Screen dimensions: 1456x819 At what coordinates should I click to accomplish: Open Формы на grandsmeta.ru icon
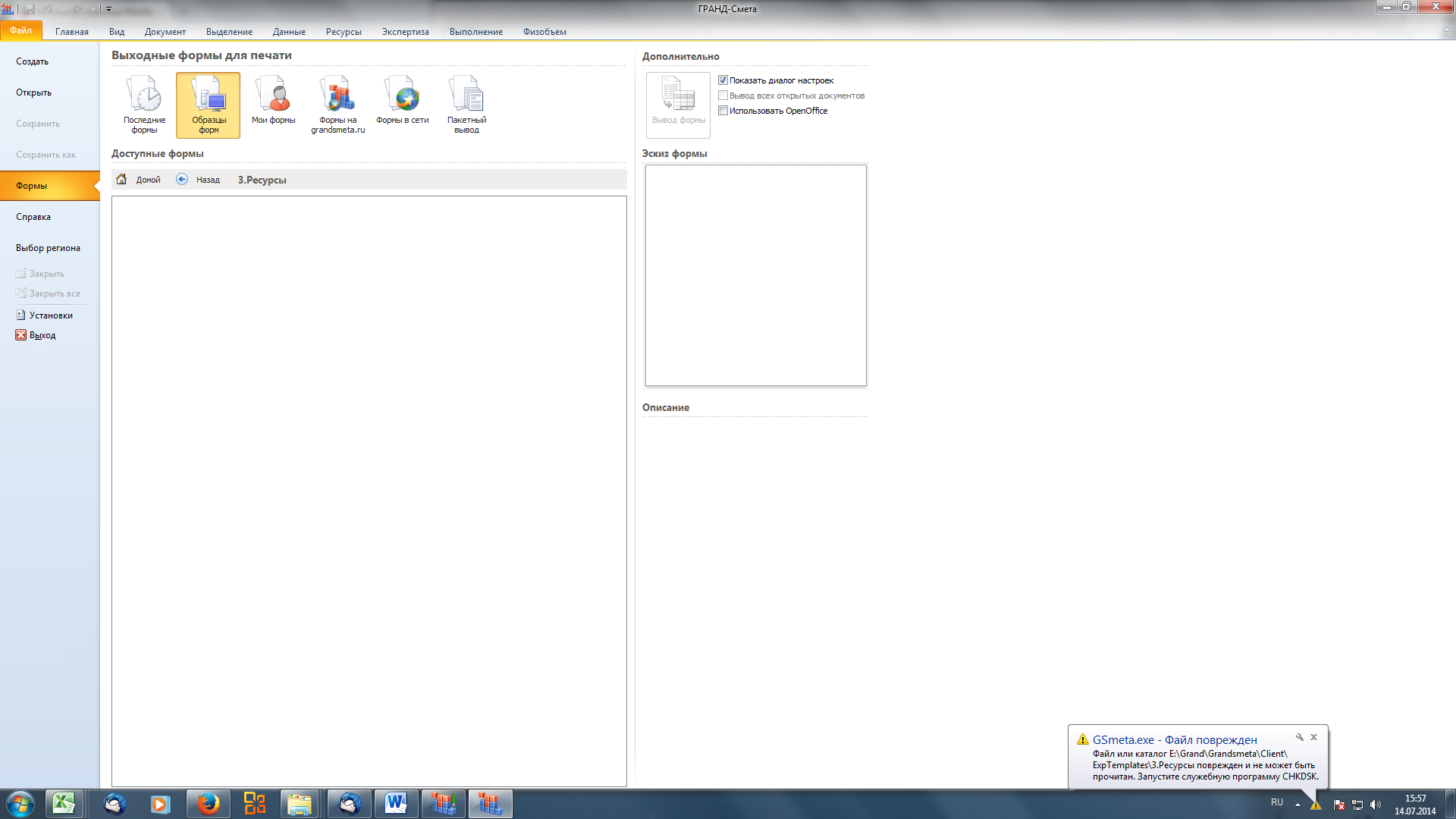point(337,104)
